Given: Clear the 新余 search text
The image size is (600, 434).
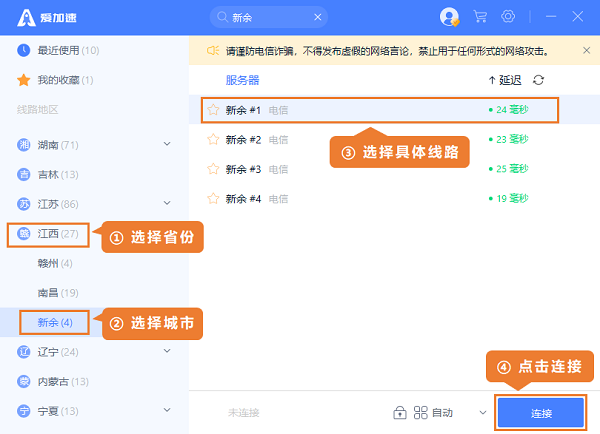Looking at the screenshot, I should pyautogui.click(x=317, y=17).
